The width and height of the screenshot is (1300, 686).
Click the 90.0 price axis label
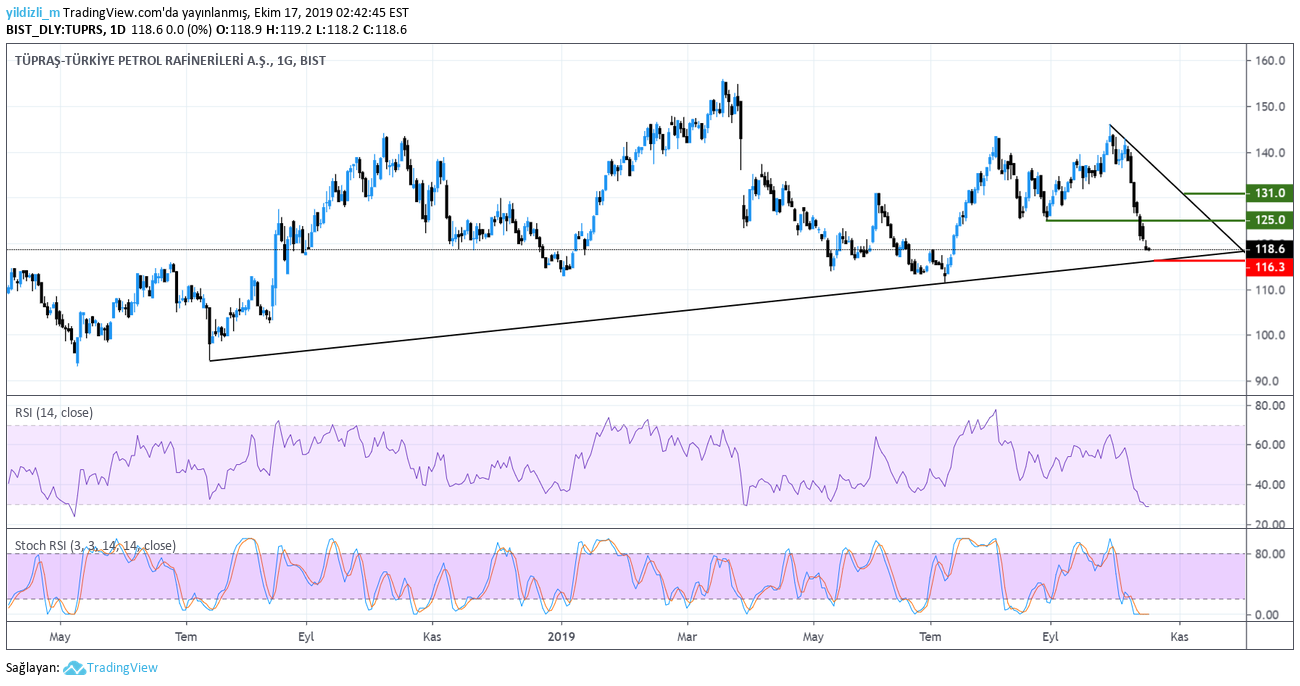[1272, 381]
